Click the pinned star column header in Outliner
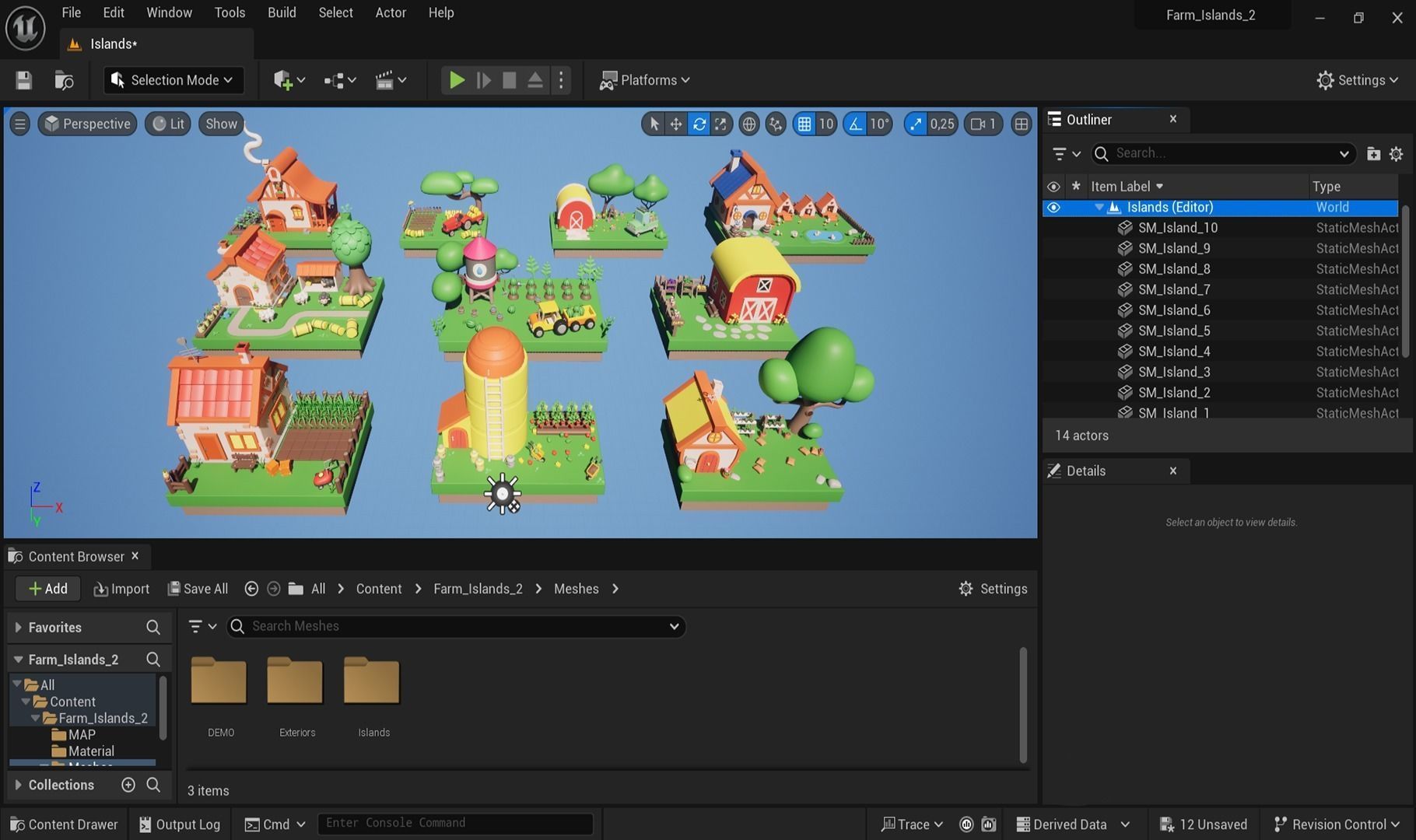Screen dimensions: 1416x840 1076,187
